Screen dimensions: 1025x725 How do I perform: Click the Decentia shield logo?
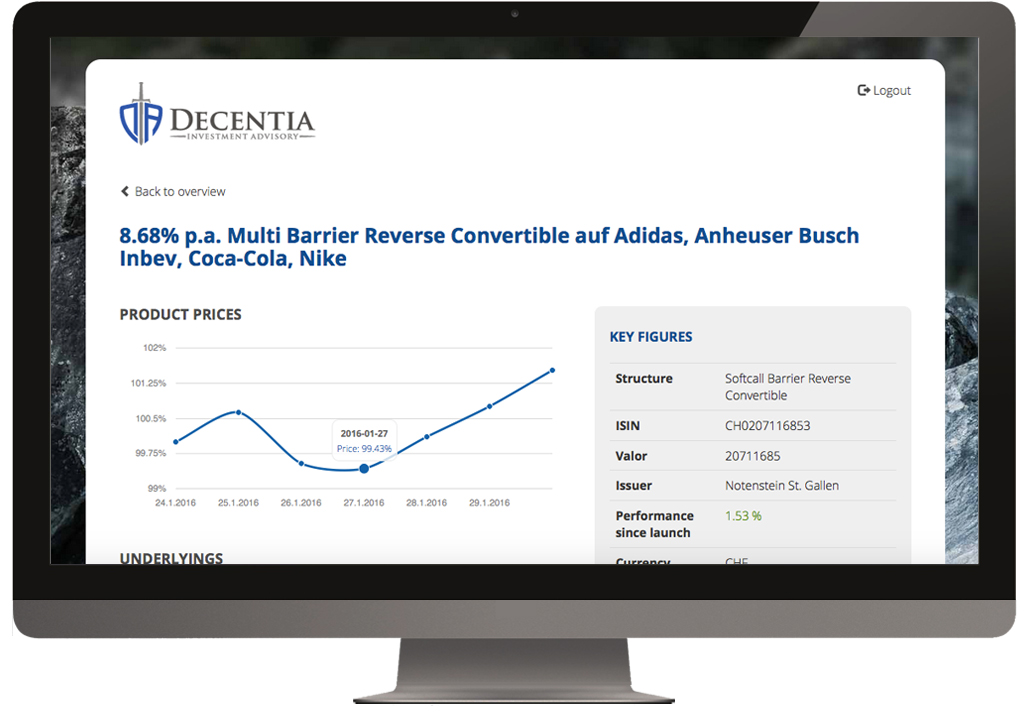[x=140, y=115]
